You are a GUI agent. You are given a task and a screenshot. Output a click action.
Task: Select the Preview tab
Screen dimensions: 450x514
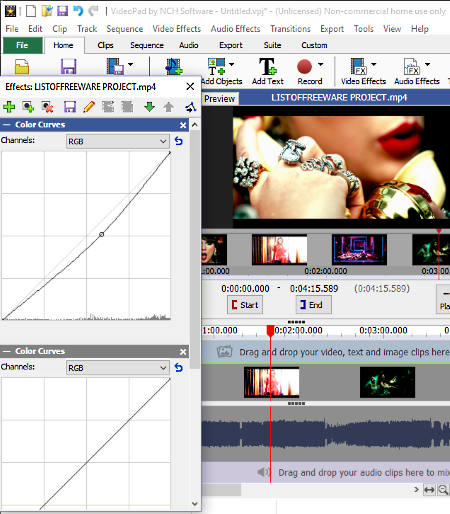pos(220,99)
